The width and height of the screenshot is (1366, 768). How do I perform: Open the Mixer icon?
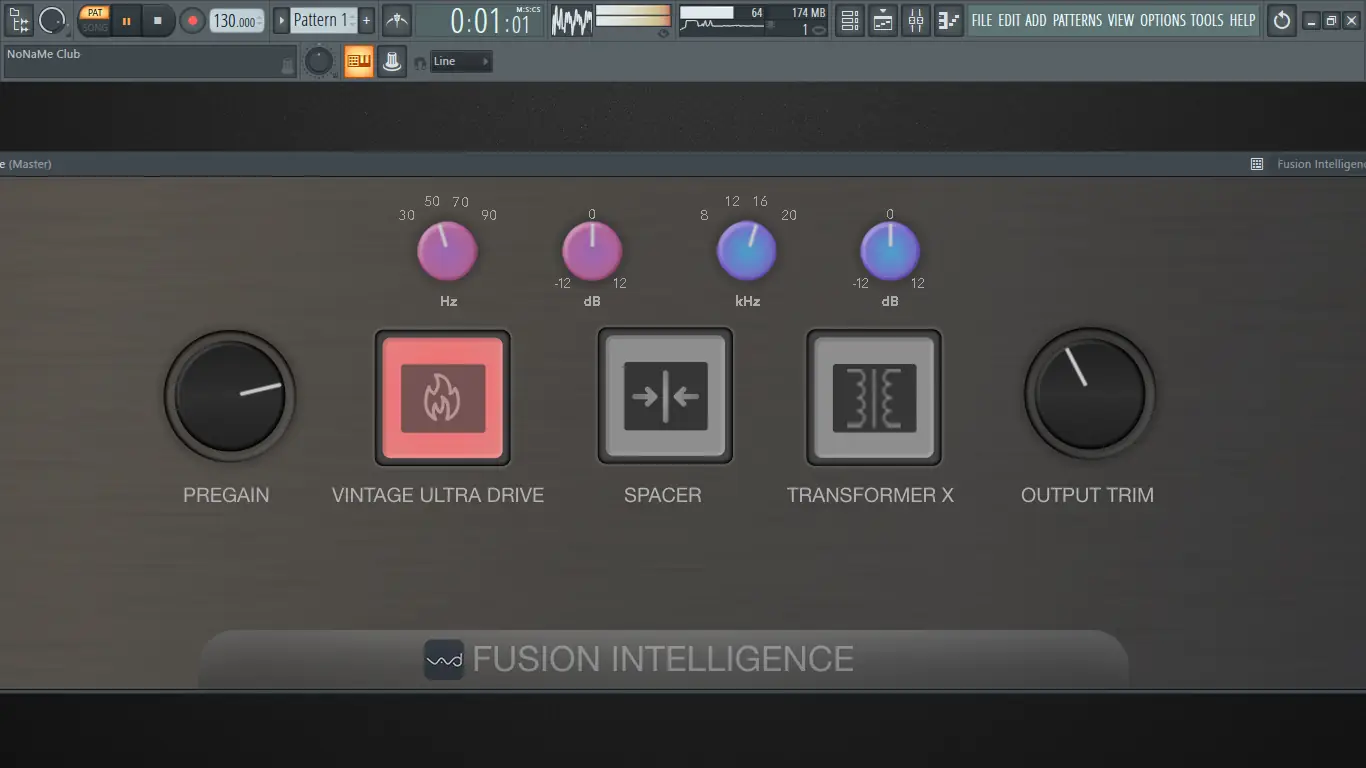[915, 20]
